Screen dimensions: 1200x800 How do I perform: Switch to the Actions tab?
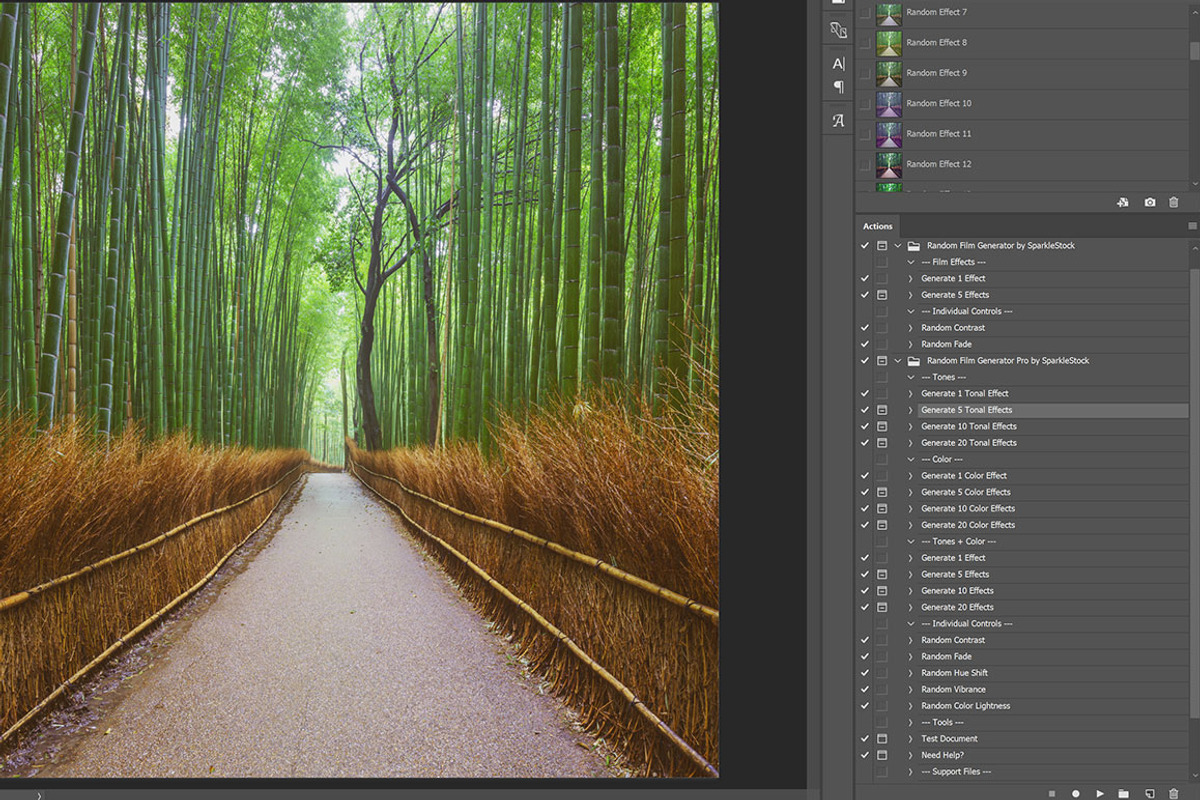point(878,226)
